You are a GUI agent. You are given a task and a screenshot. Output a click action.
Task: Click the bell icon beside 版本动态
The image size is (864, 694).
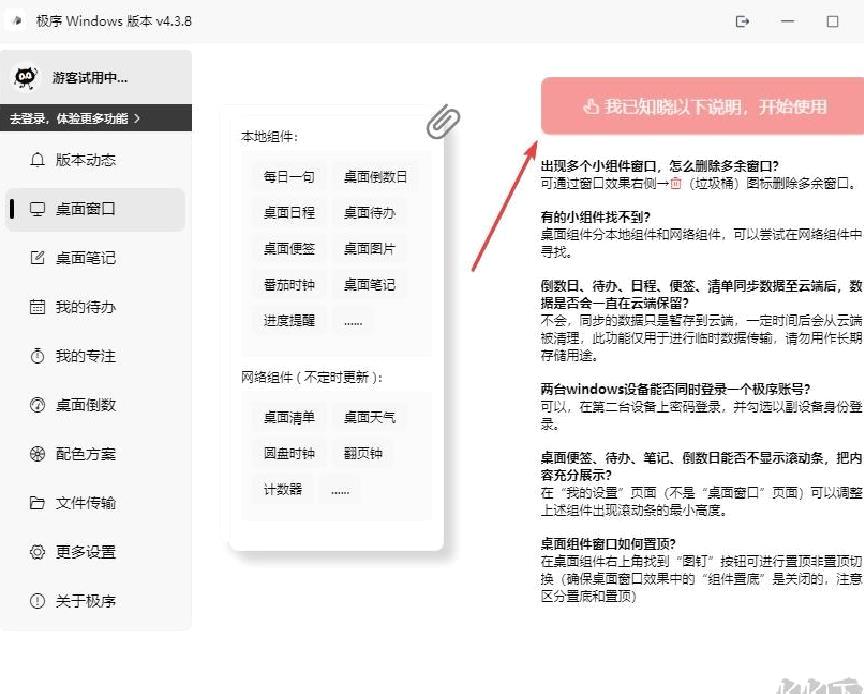click(x=37, y=160)
